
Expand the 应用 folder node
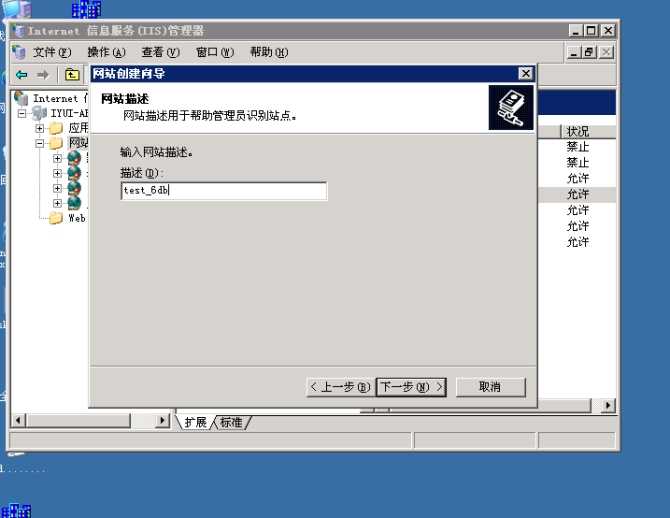pyautogui.click(x=40, y=128)
